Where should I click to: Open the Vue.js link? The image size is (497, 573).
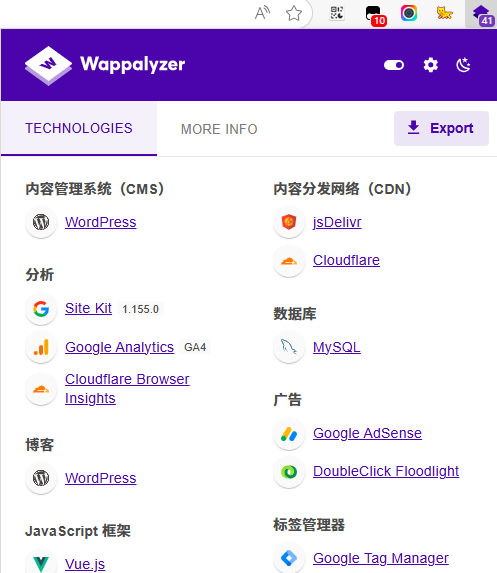85,564
